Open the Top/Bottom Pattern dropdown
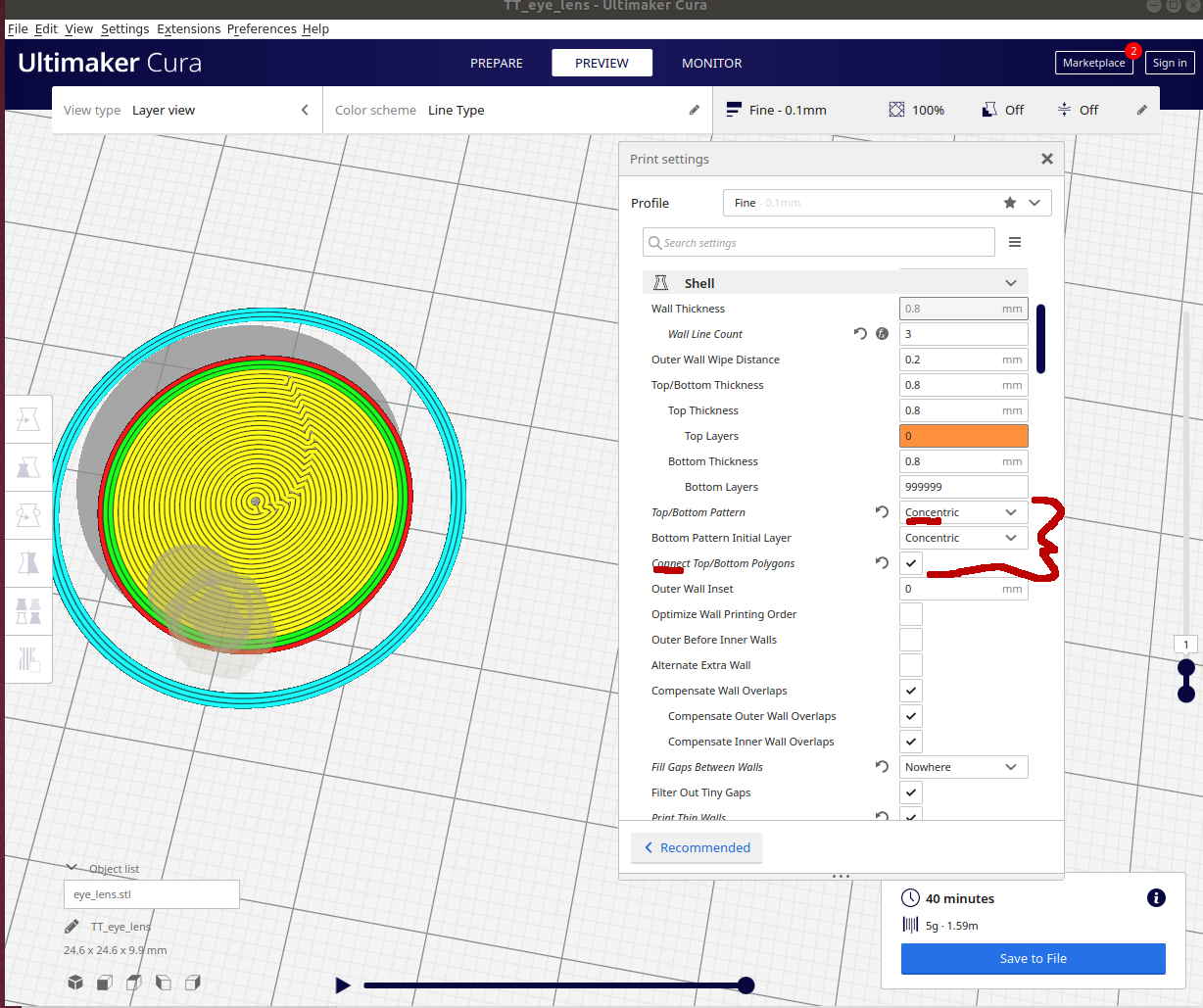This screenshot has width=1203, height=1008. [963, 512]
